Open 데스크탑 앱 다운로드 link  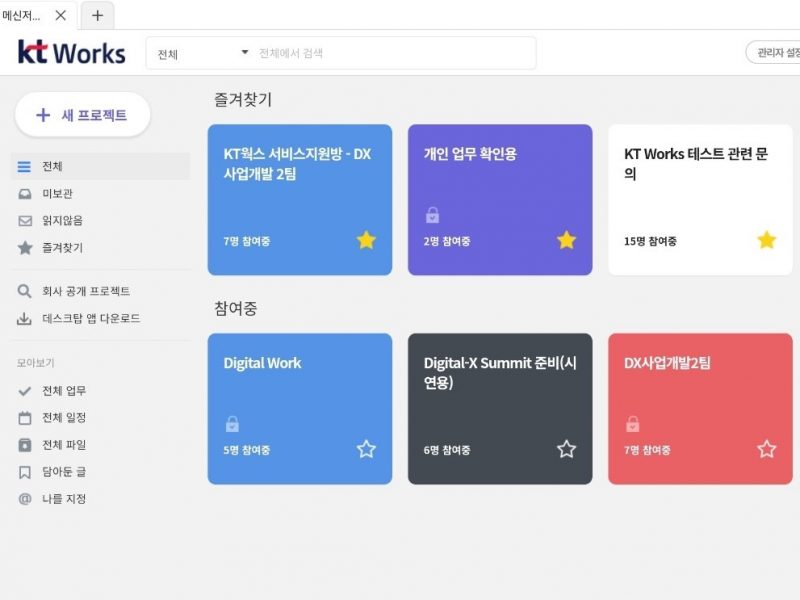tap(91, 319)
